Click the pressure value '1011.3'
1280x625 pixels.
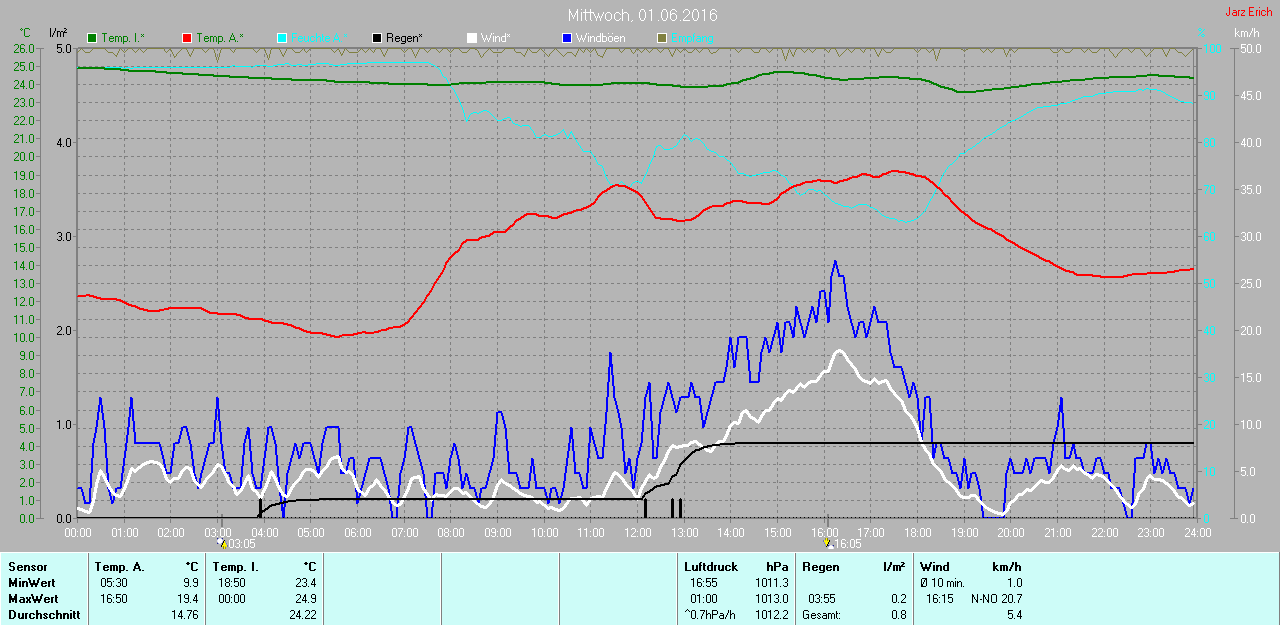770,583
